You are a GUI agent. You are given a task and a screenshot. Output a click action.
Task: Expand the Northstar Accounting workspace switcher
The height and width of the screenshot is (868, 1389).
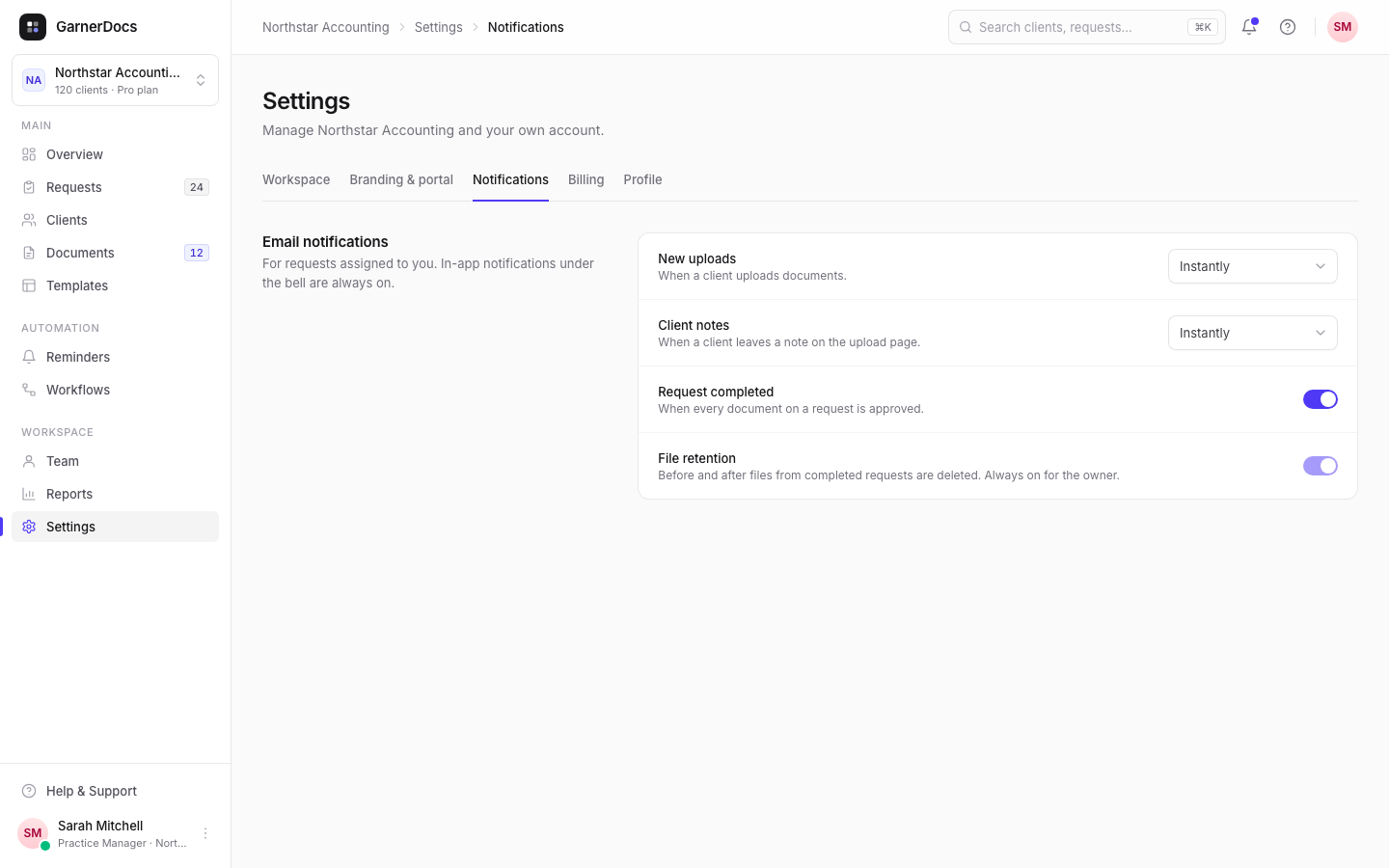point(115,80)
